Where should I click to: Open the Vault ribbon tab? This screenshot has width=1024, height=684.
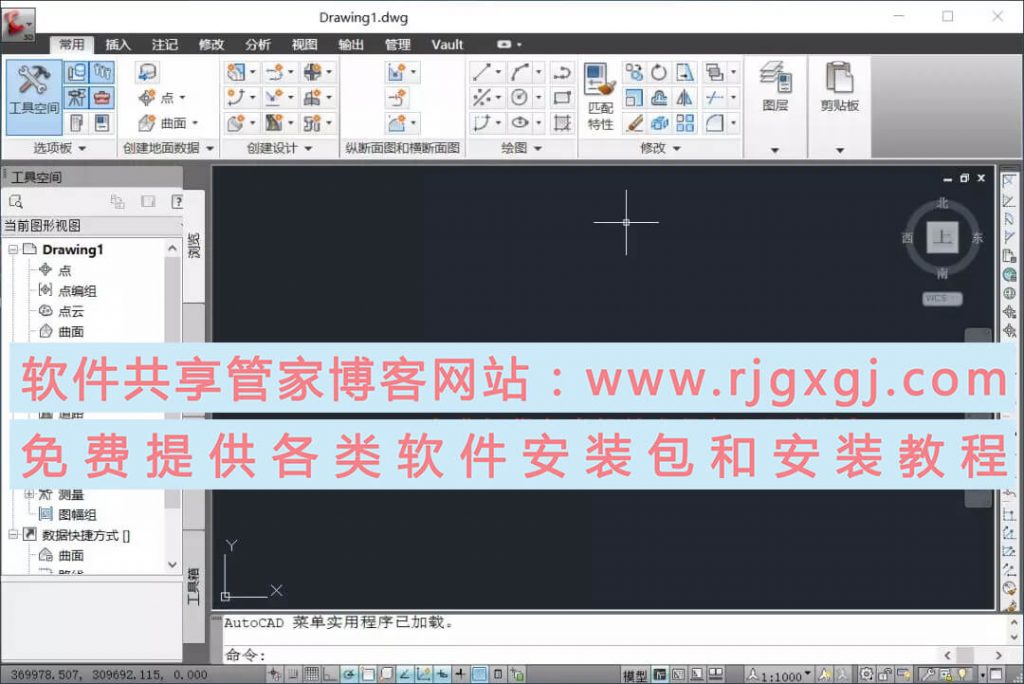pyautogui.click(x=447, y=44)
